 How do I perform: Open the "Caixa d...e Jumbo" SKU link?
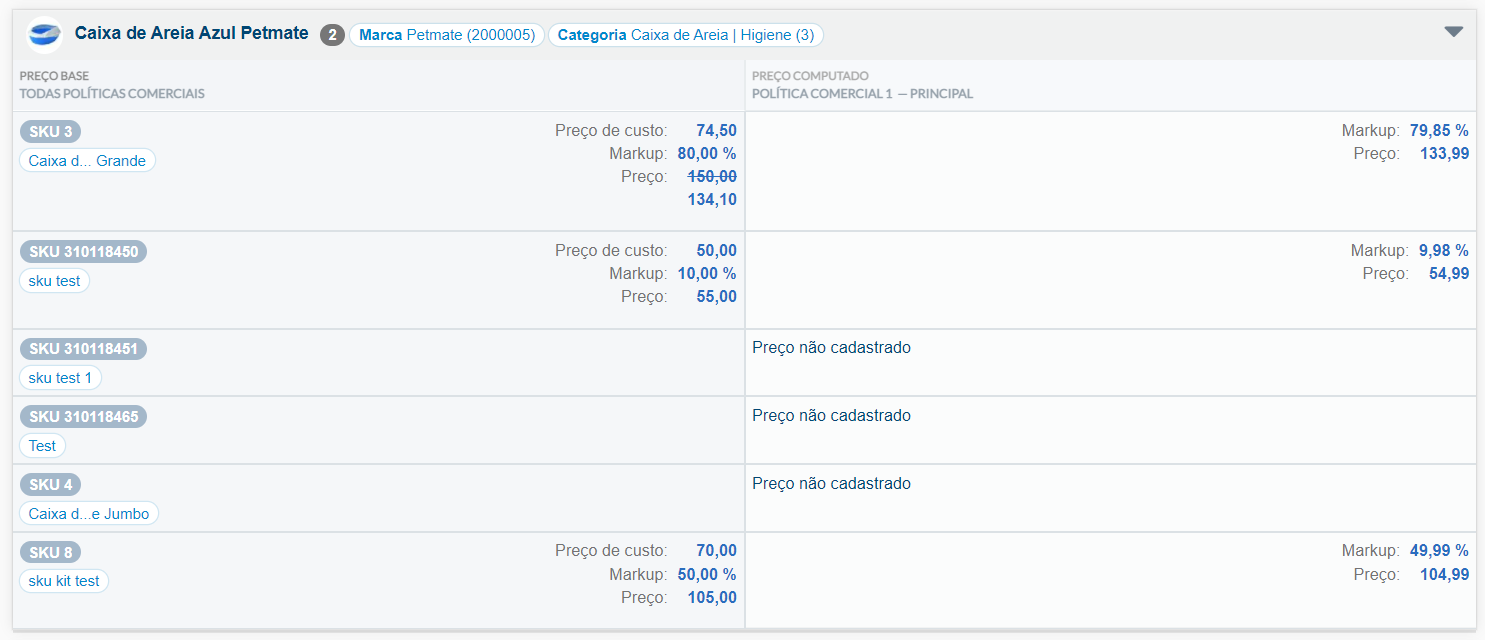[88, 514]
